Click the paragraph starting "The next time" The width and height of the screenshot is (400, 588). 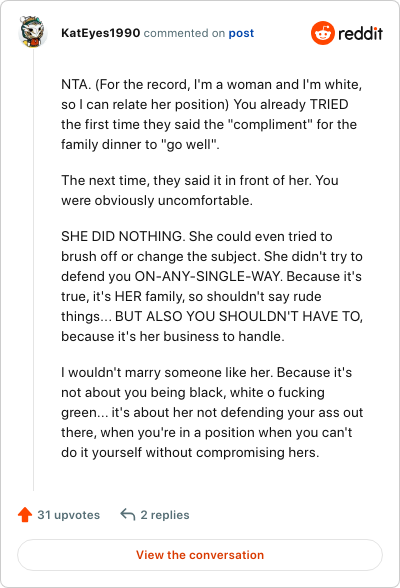[200, 190]
